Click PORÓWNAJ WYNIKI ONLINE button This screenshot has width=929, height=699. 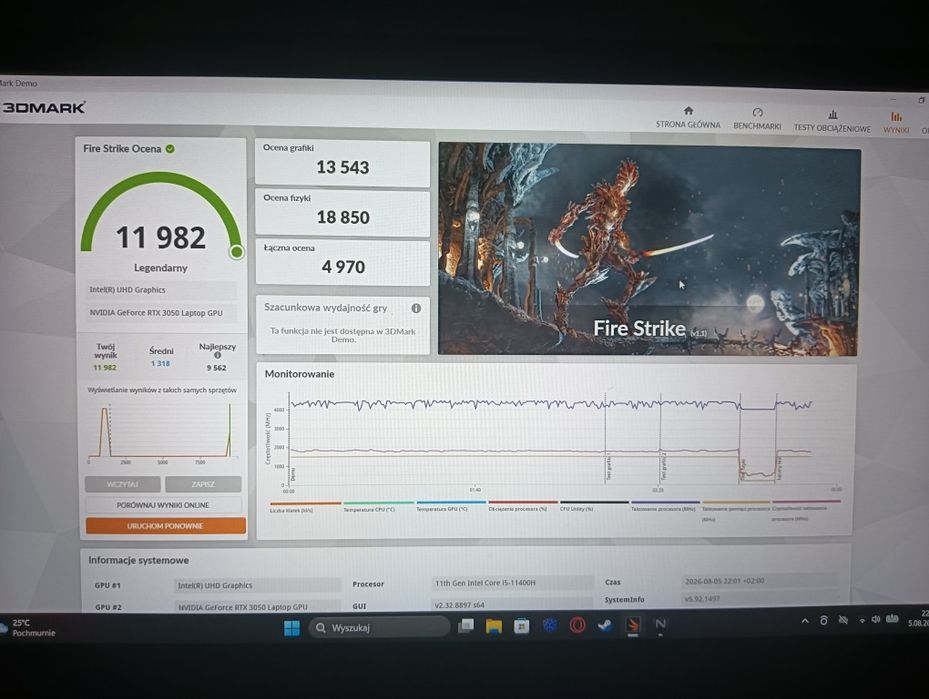163,505
